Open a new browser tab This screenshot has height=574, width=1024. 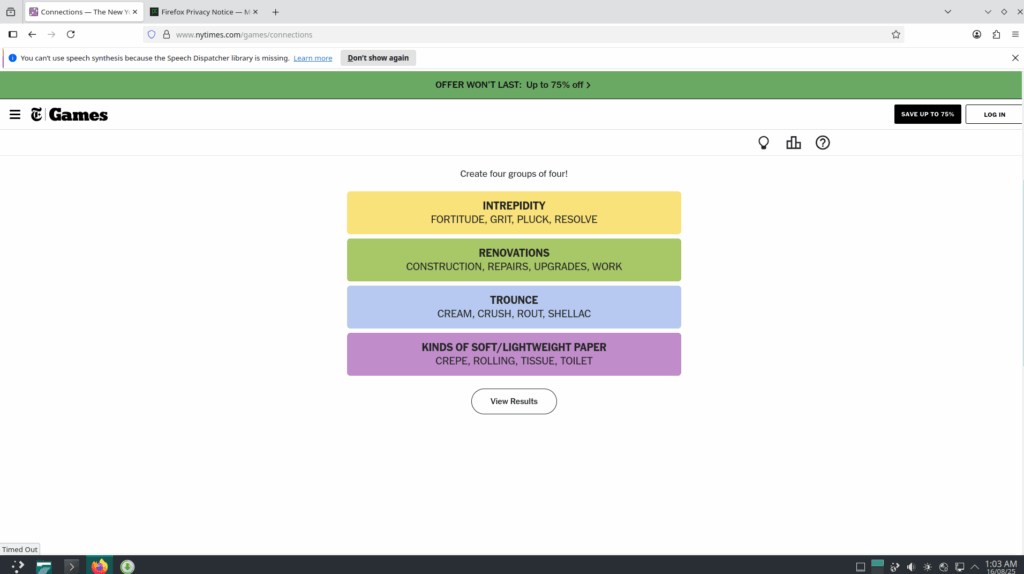click(x=276, y=12)
